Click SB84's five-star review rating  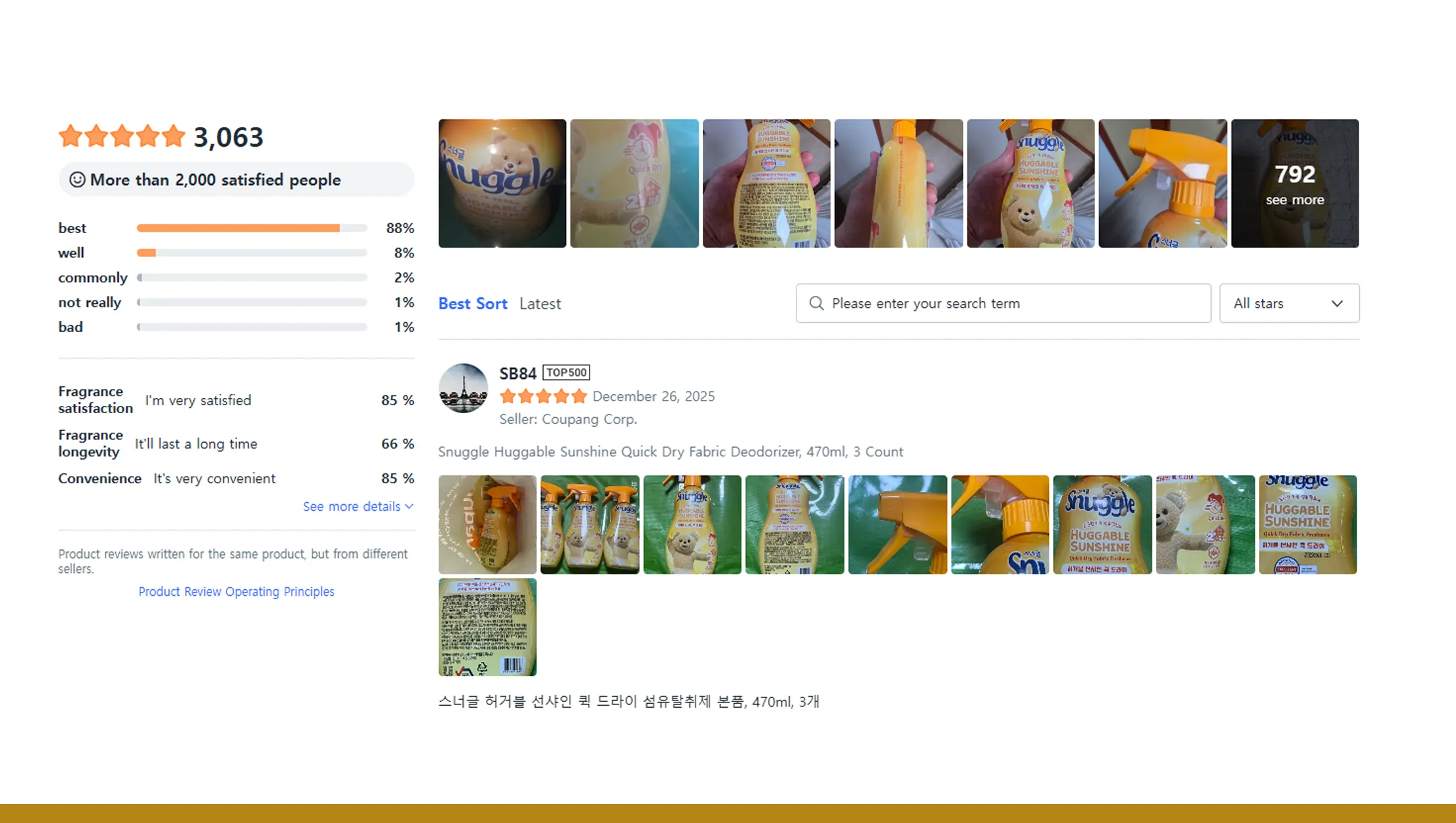543,396
